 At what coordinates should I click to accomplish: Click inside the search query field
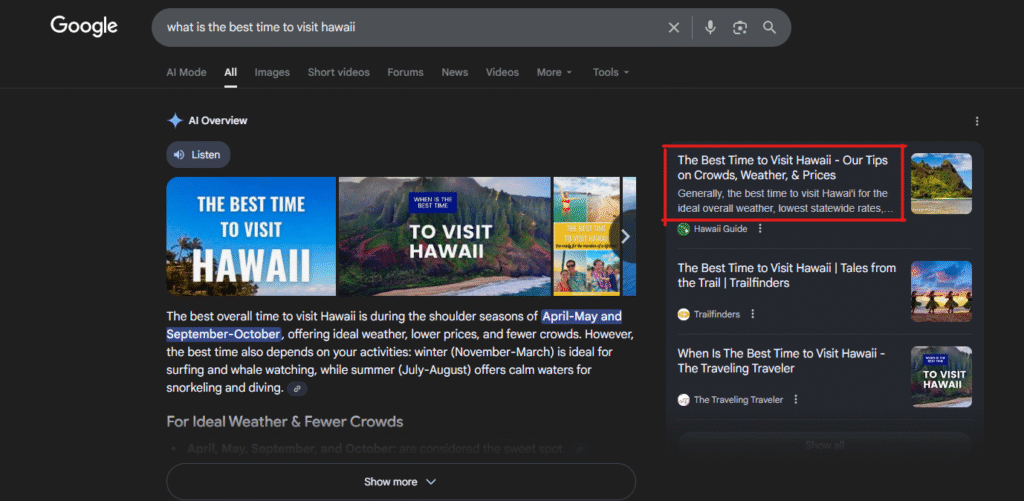point(411,27)
